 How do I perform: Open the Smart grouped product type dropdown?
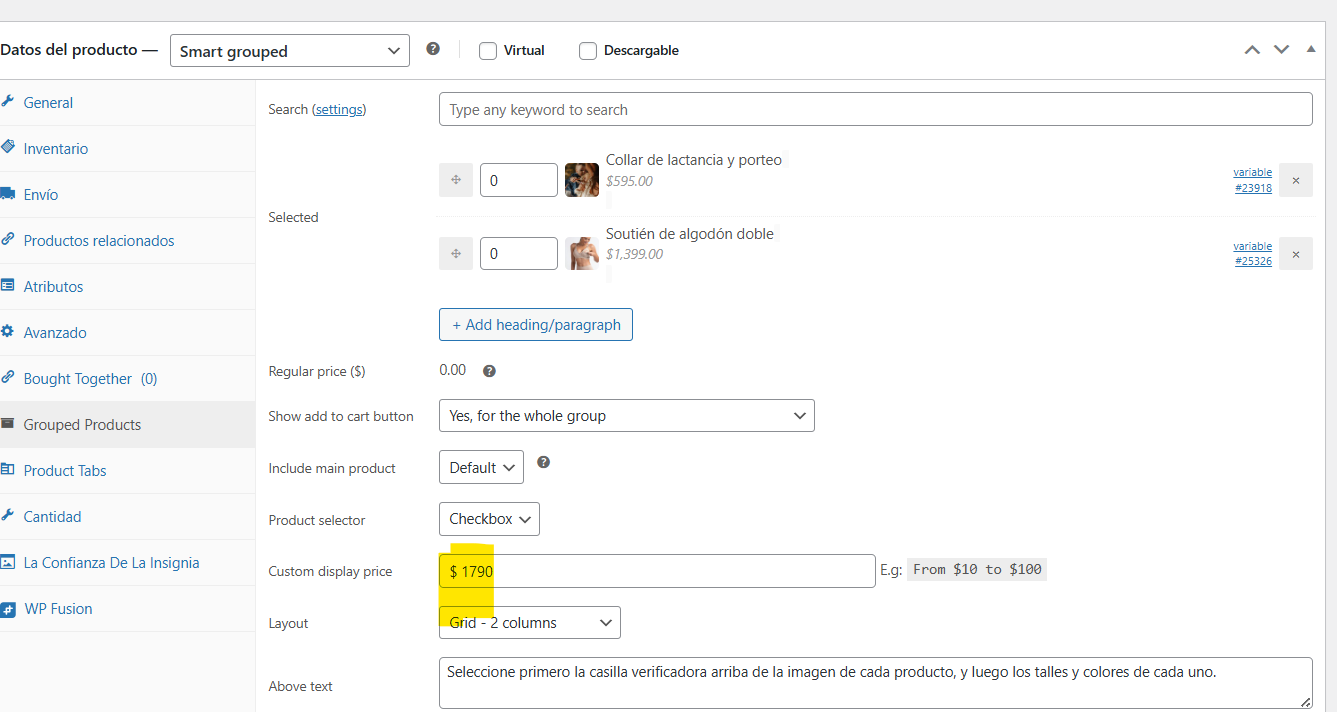pos(289,51)
